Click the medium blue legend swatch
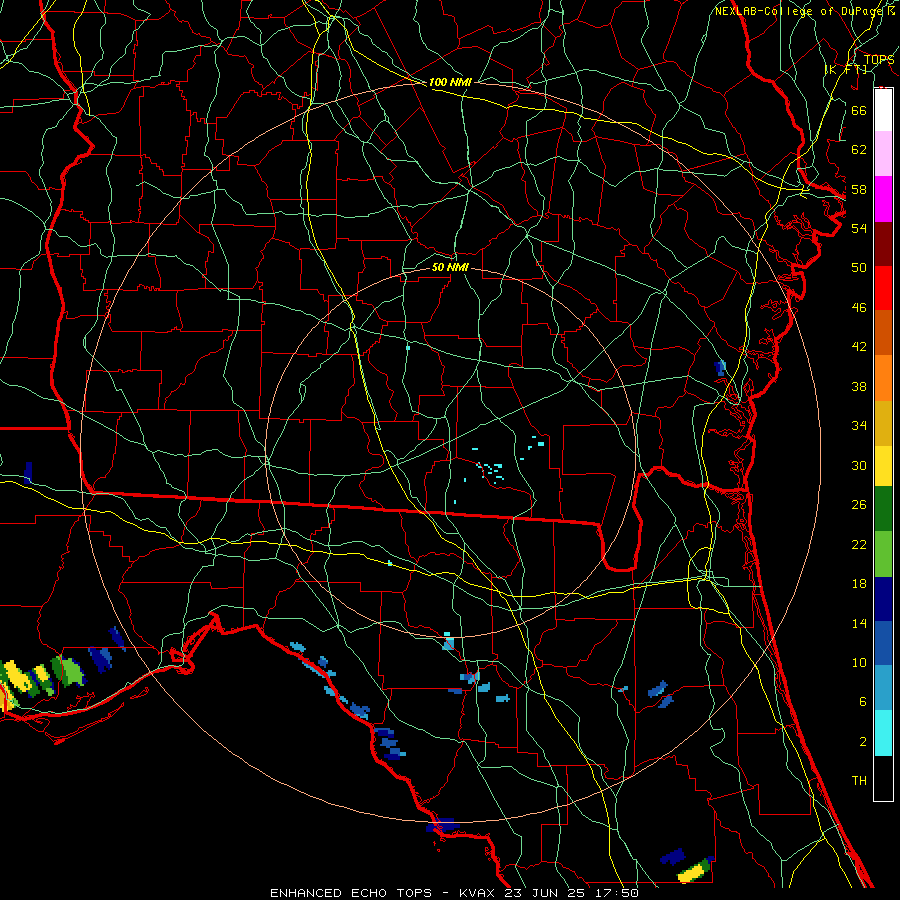This screenshot has width=900, height=900. point(883,643)
